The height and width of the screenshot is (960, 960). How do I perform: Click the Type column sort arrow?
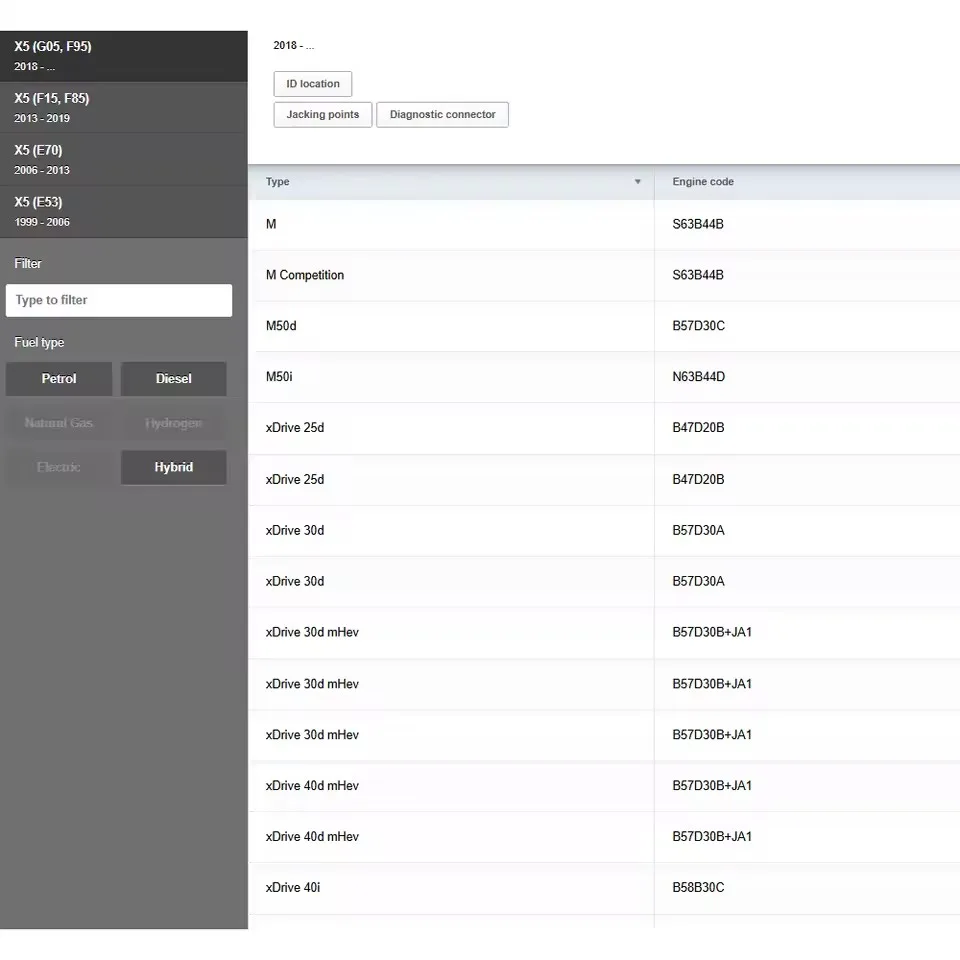pyautogui.click(x=637, y=182)
